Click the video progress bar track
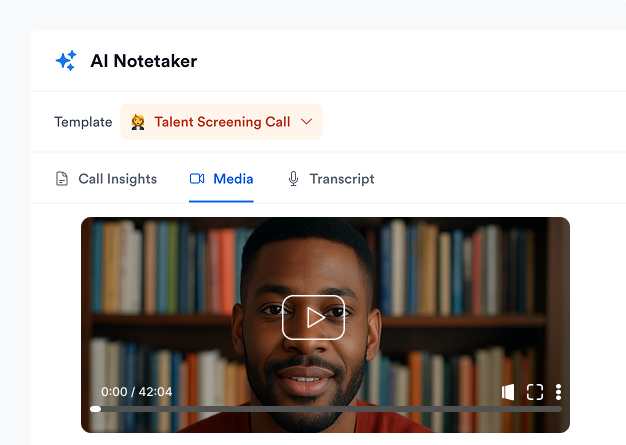This screenshot has height=445, width=626. [x=326, y=409]
